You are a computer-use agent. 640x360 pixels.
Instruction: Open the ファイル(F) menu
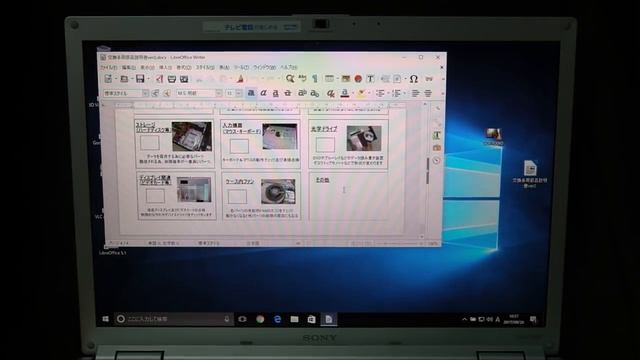click(x=109, y=67)
